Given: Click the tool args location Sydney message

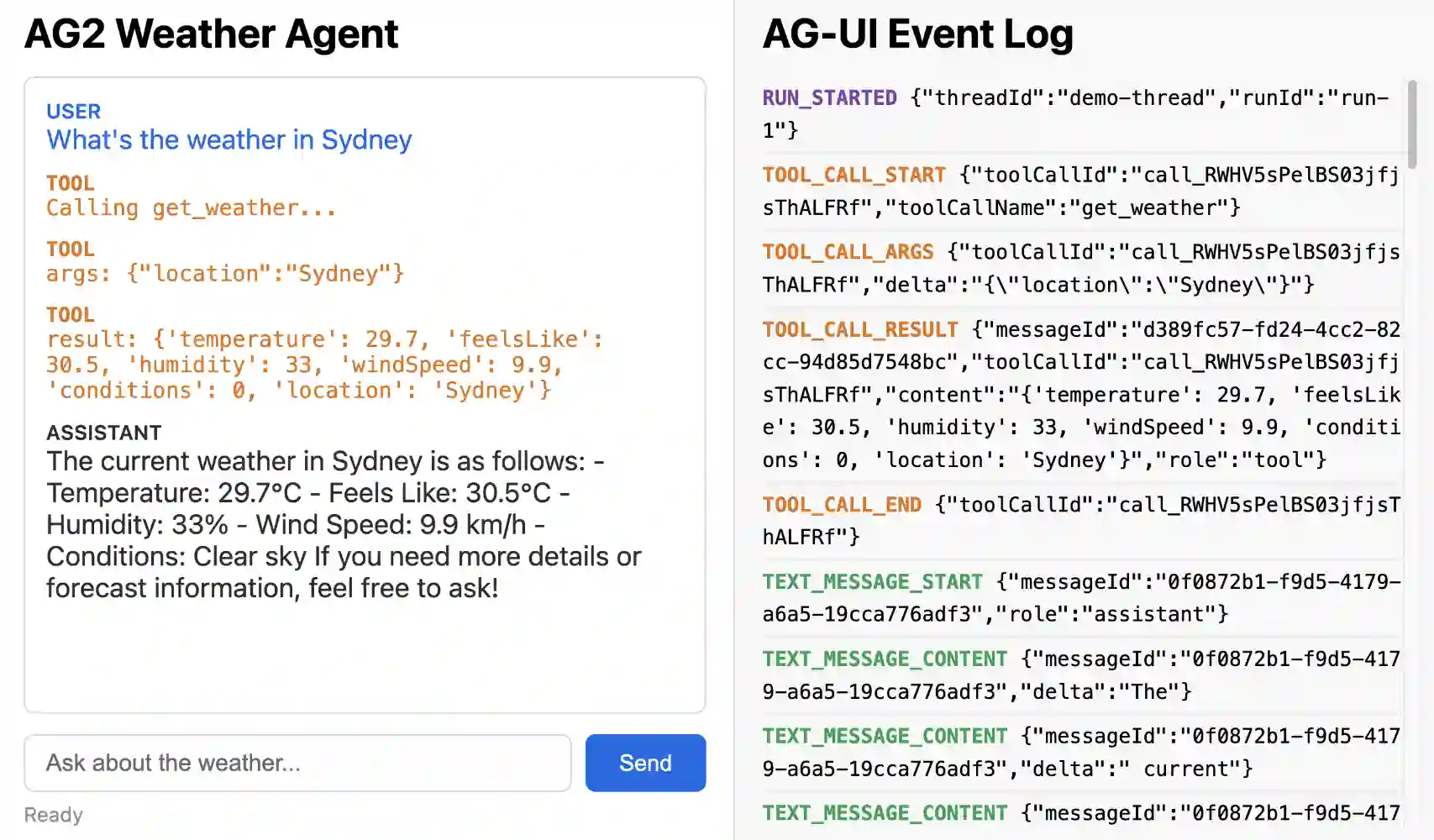Looking at the screenshot, I should click(225, 274).
